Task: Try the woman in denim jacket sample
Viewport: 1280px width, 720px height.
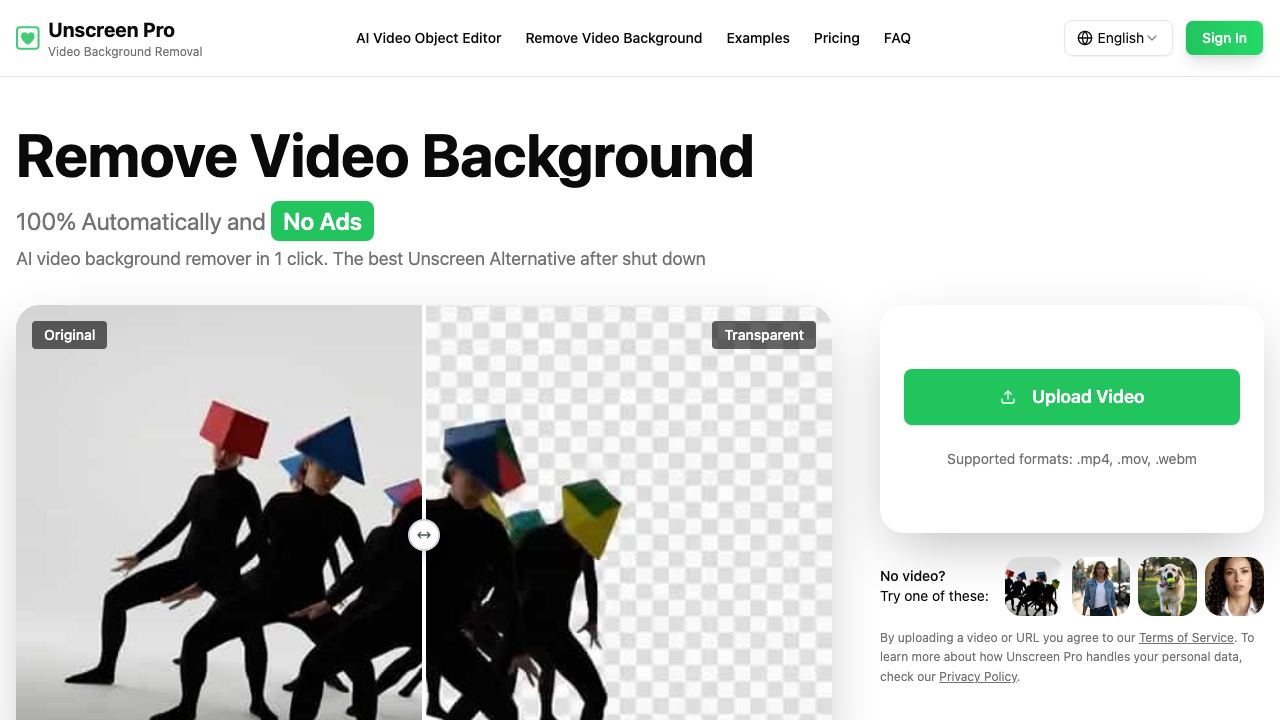Action: [1100, 586]
